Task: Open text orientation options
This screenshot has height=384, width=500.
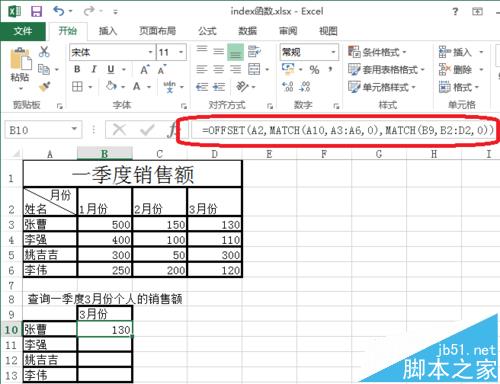Action: pos(242,87)
